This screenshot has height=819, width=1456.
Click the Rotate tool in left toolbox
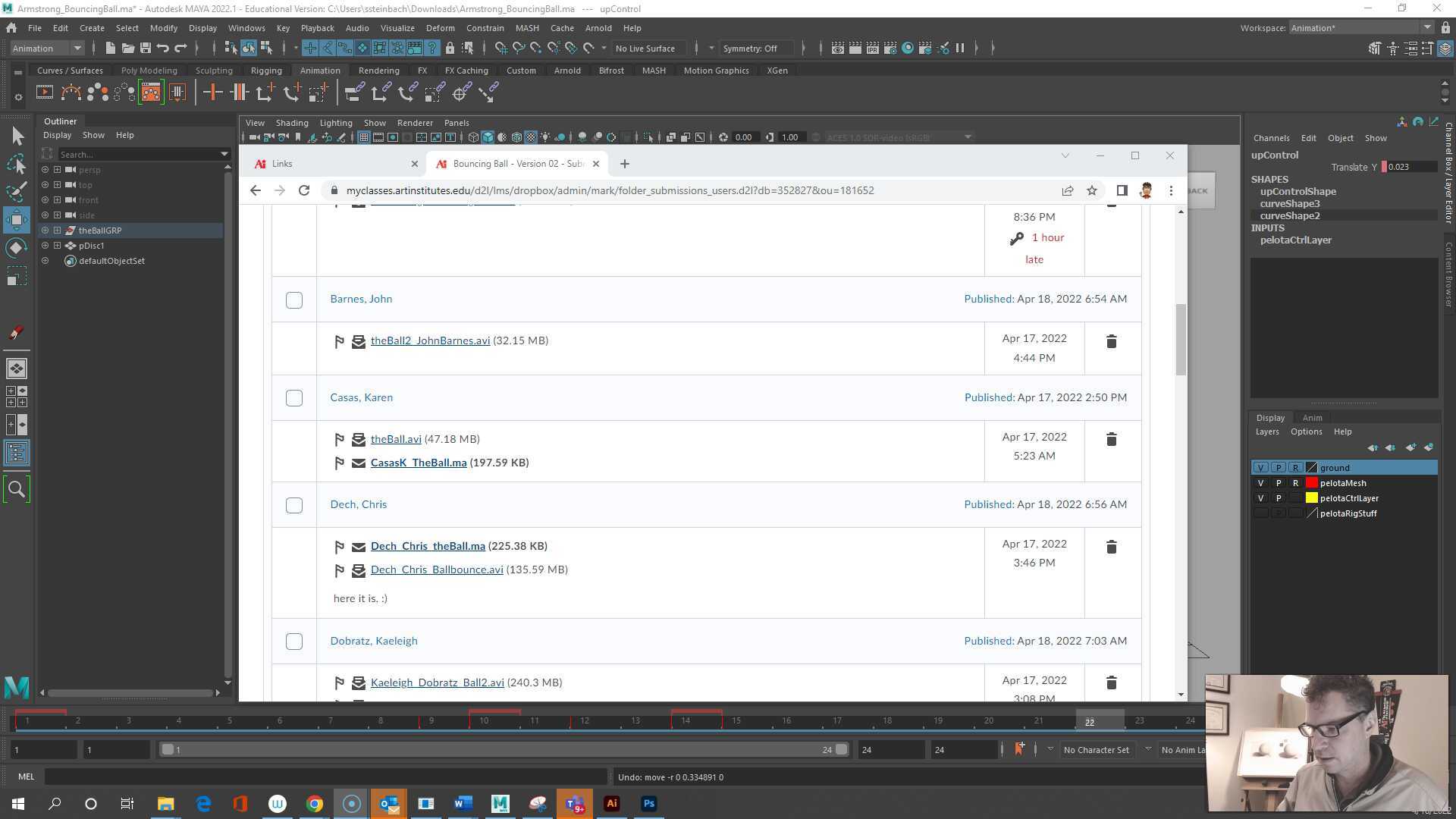coord(16,248)
